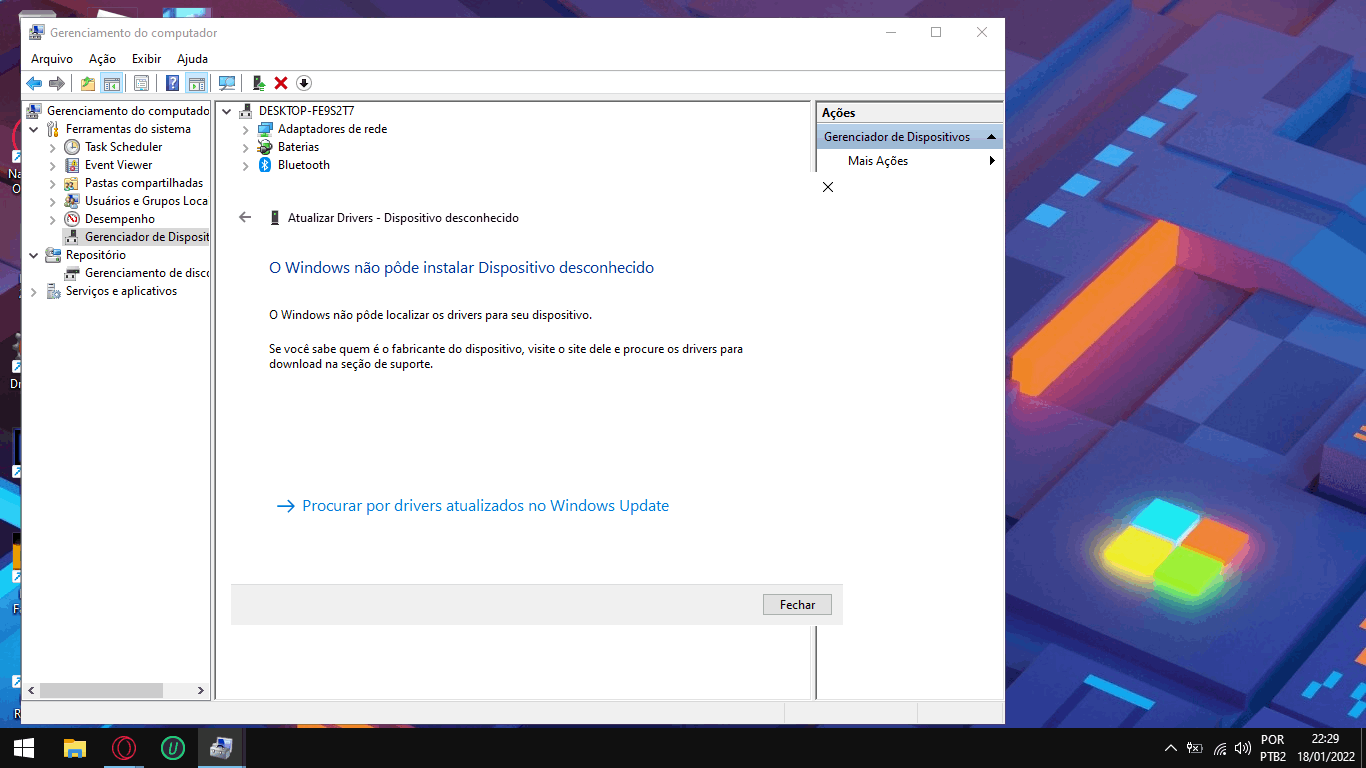Click the battery power tray icon
The width and height of the screenshot is (1366, 768).
click(1195, 748)
